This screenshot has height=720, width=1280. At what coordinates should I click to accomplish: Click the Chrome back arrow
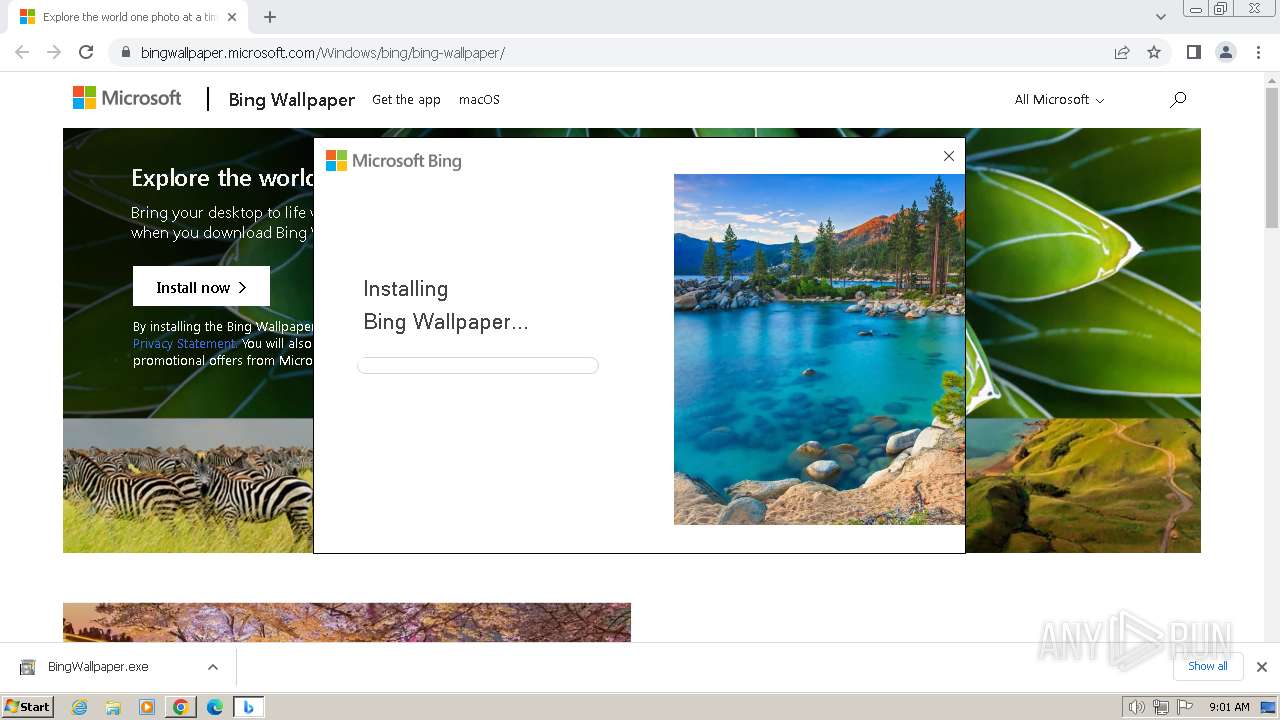[x=22, y=52]
